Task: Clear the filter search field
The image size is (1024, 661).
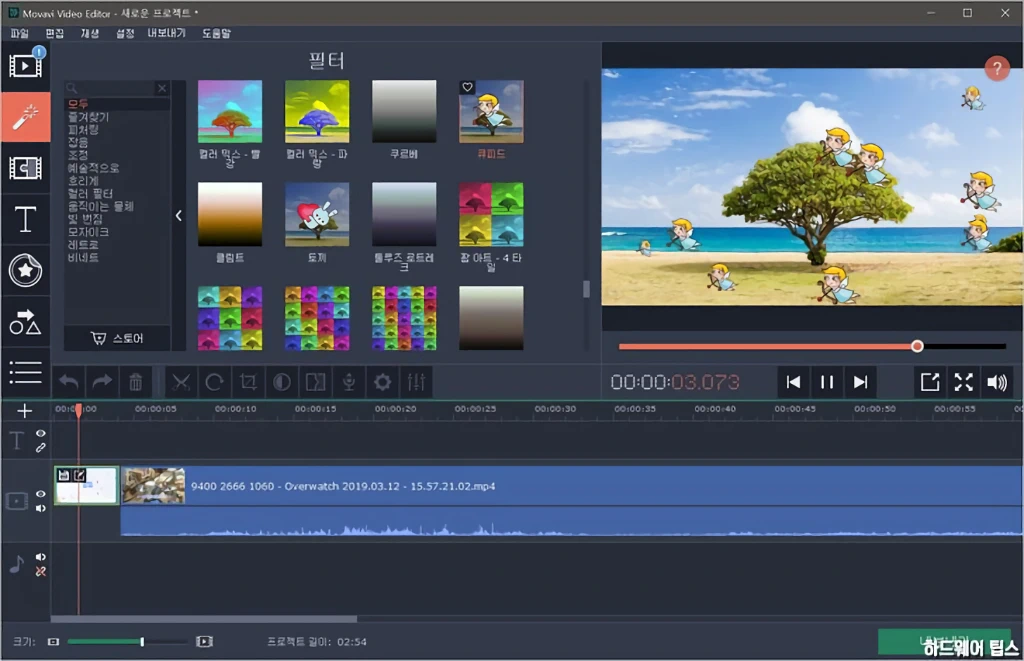Action: pyautogui.click(x=162, y=88)
